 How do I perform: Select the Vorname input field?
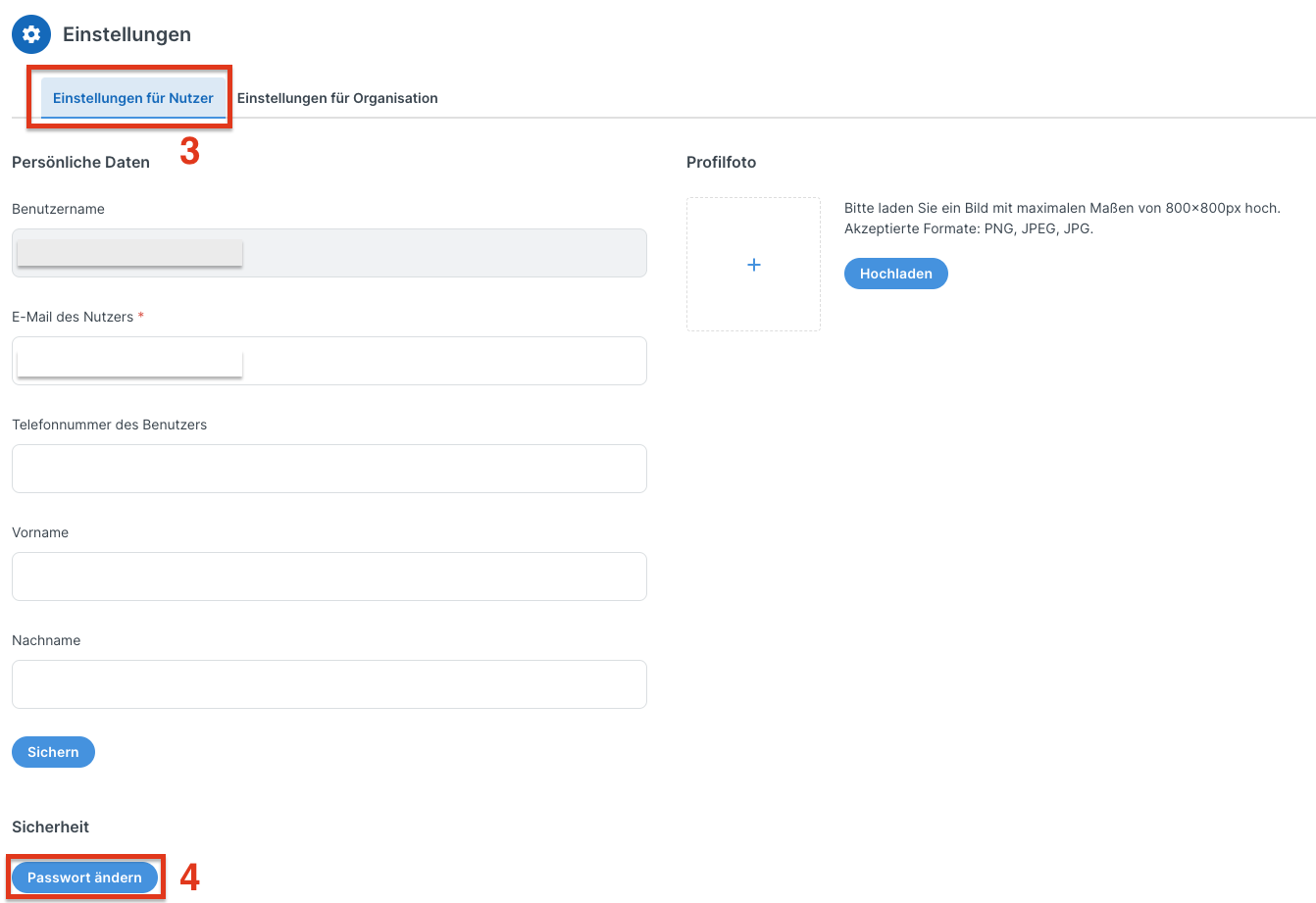(x=329, y=577)
